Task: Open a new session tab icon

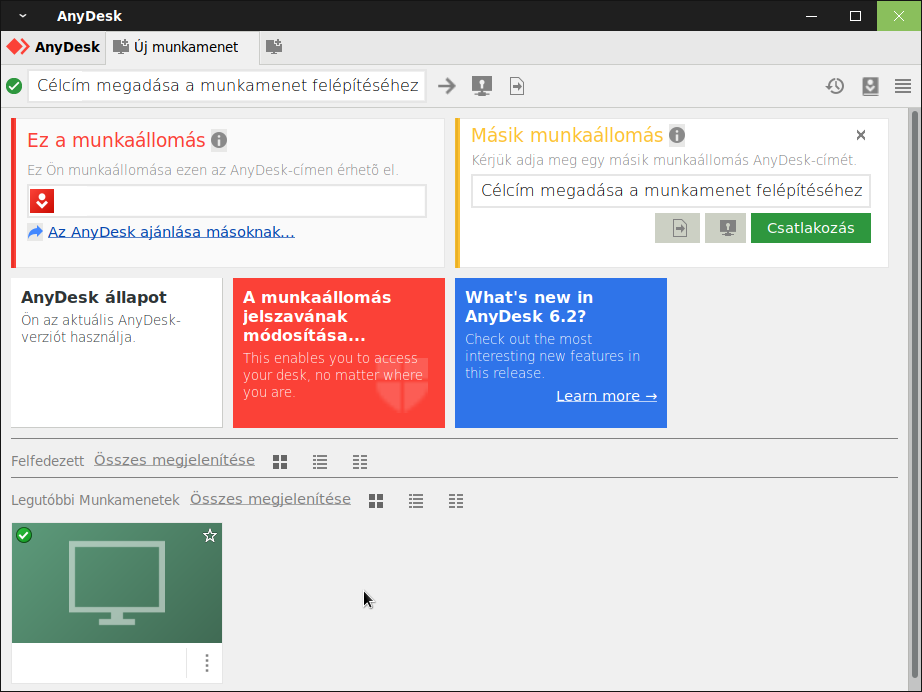Action: tap(273, 47)
